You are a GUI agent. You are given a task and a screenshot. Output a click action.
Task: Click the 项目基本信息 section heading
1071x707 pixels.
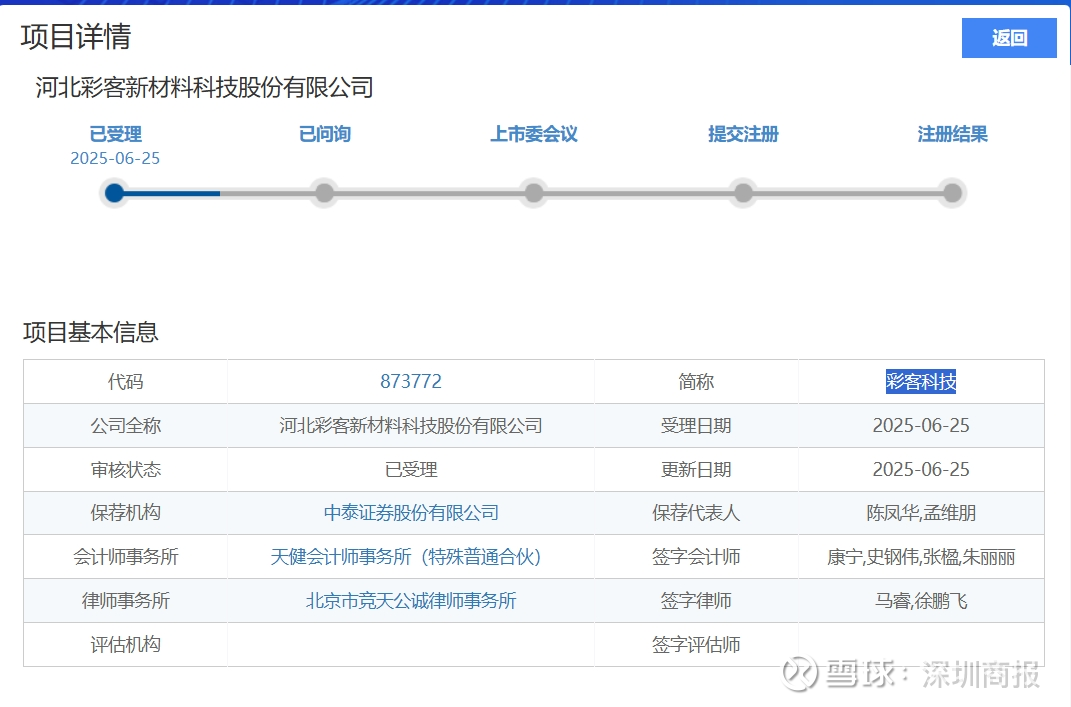click(91, 332)
